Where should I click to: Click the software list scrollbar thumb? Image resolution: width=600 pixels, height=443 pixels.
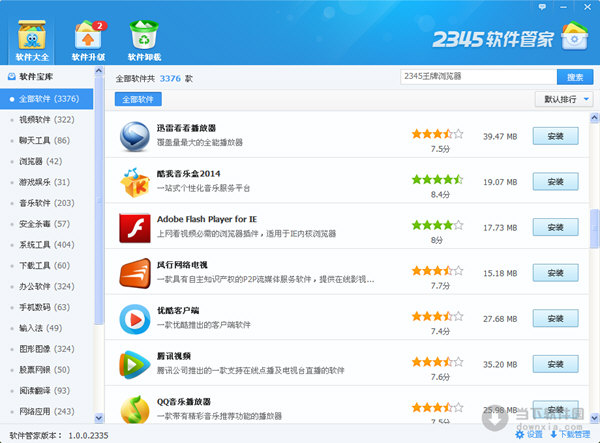point(594,228)
